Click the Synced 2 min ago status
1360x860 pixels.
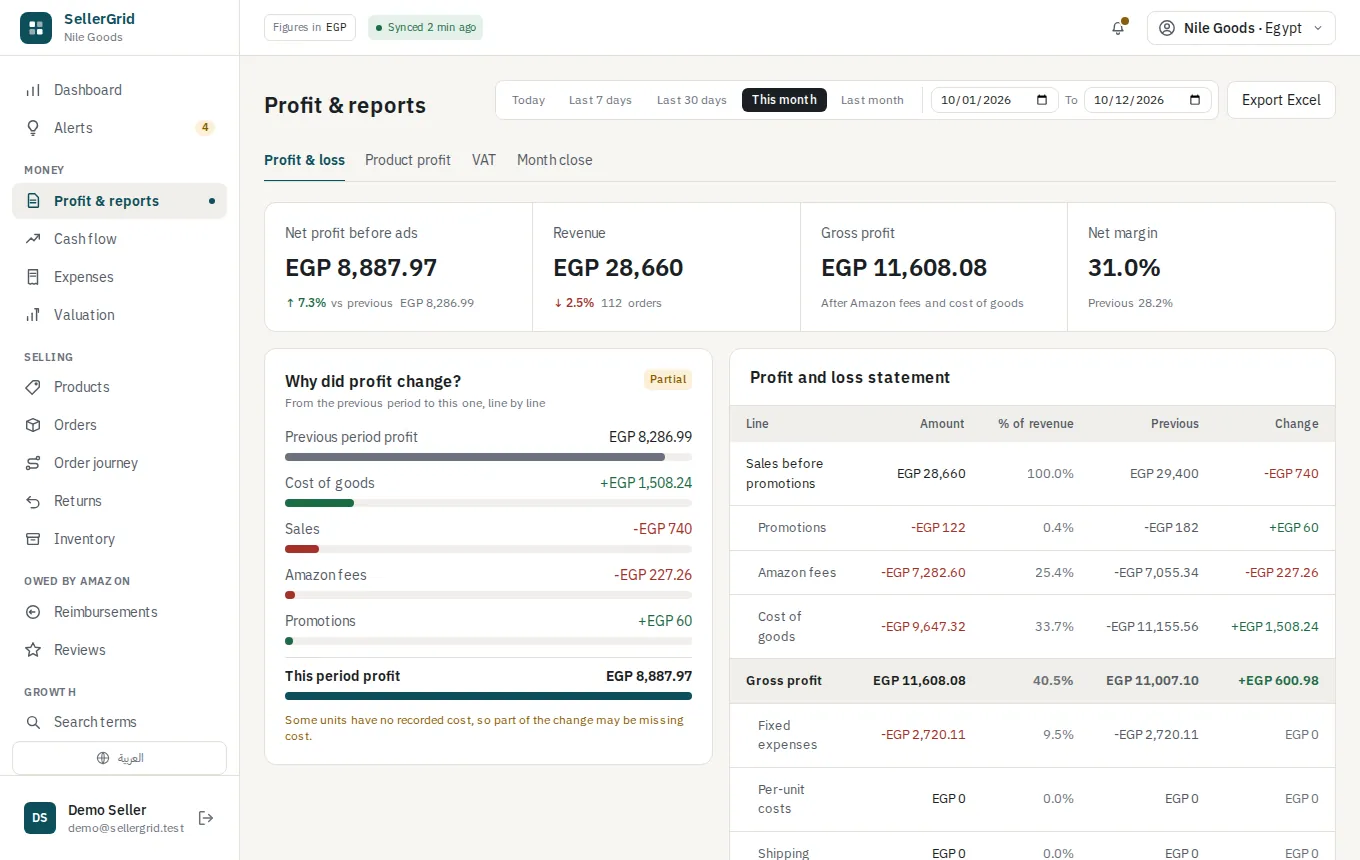425,28
